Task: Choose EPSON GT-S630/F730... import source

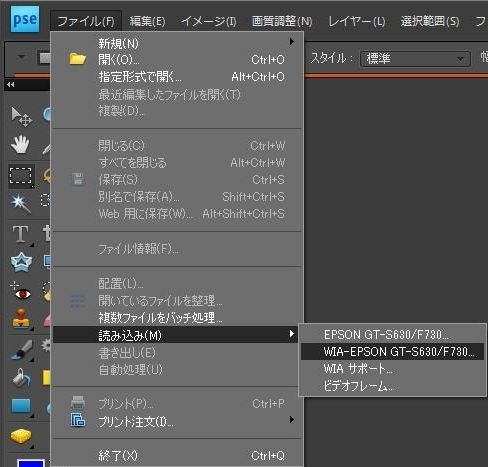Action: click(392, 334)
